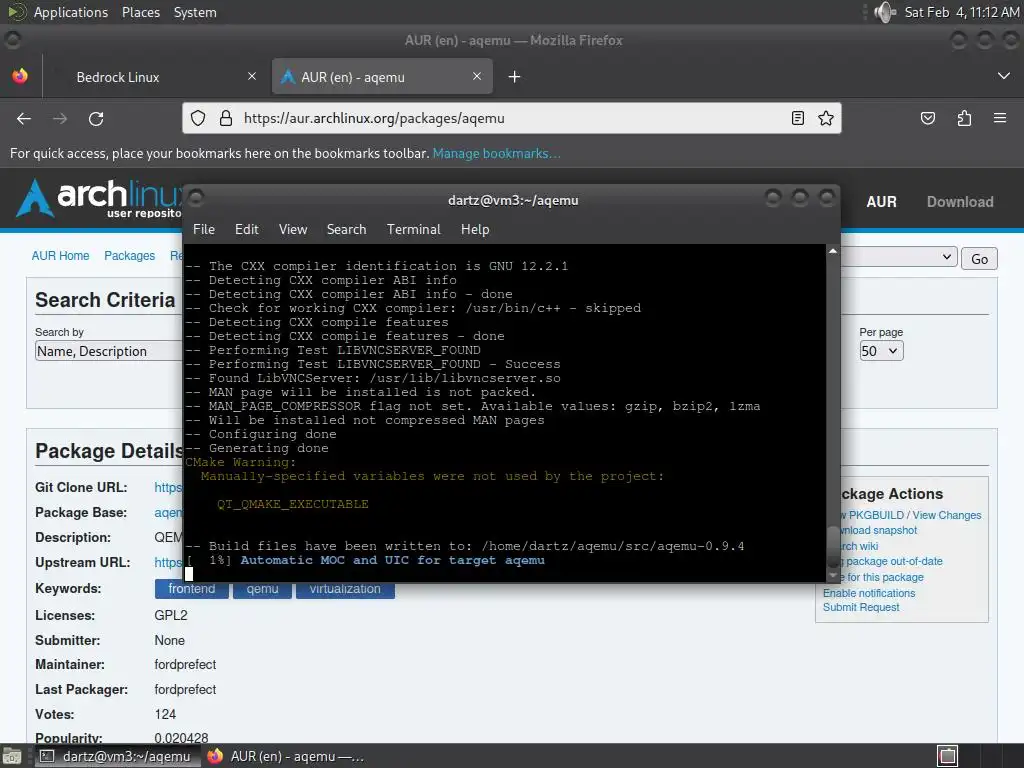Click the terminal scrollbar up arrow

[x=833, y=251]
